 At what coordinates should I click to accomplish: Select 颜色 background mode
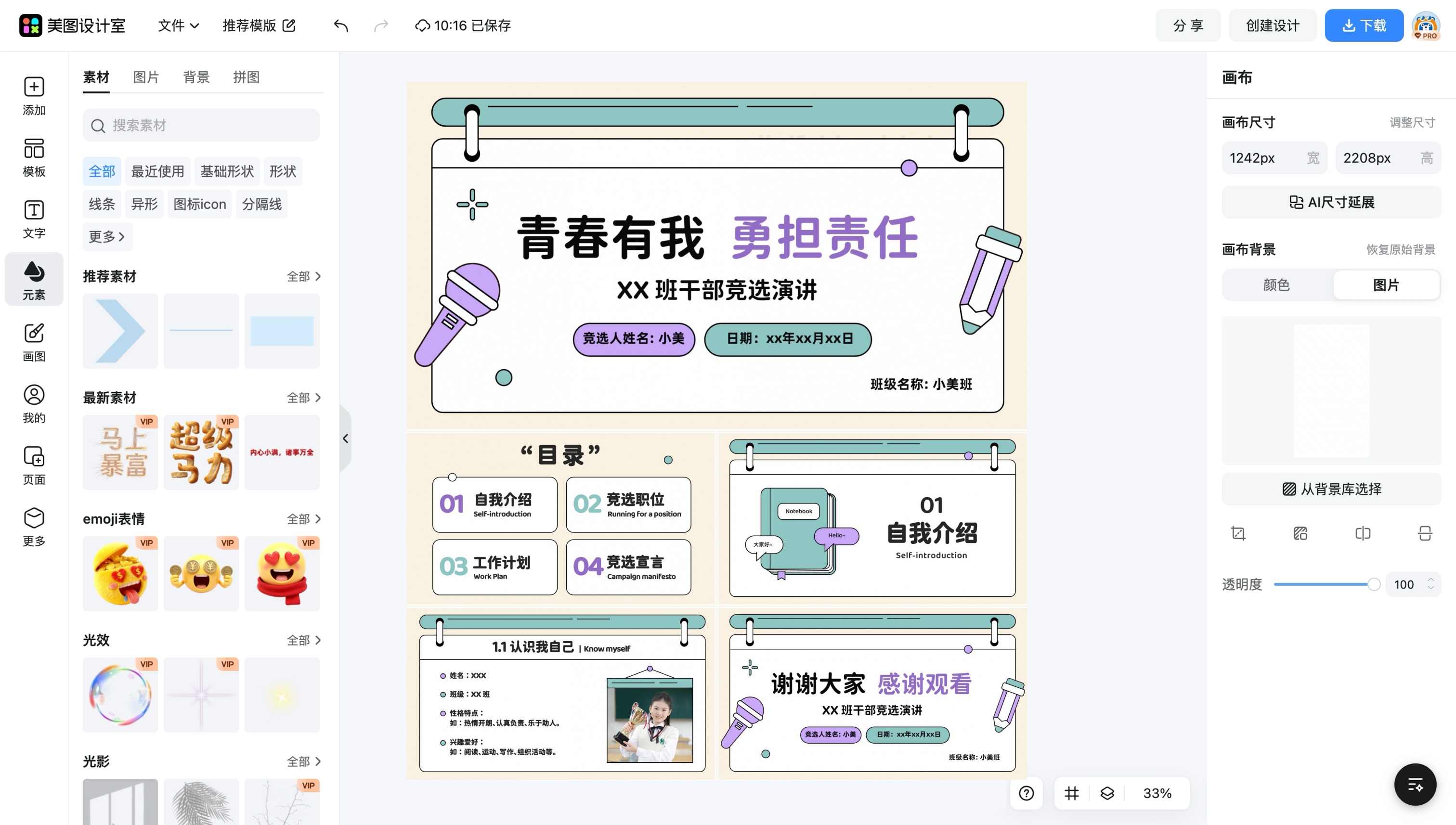coord(1276,285)
